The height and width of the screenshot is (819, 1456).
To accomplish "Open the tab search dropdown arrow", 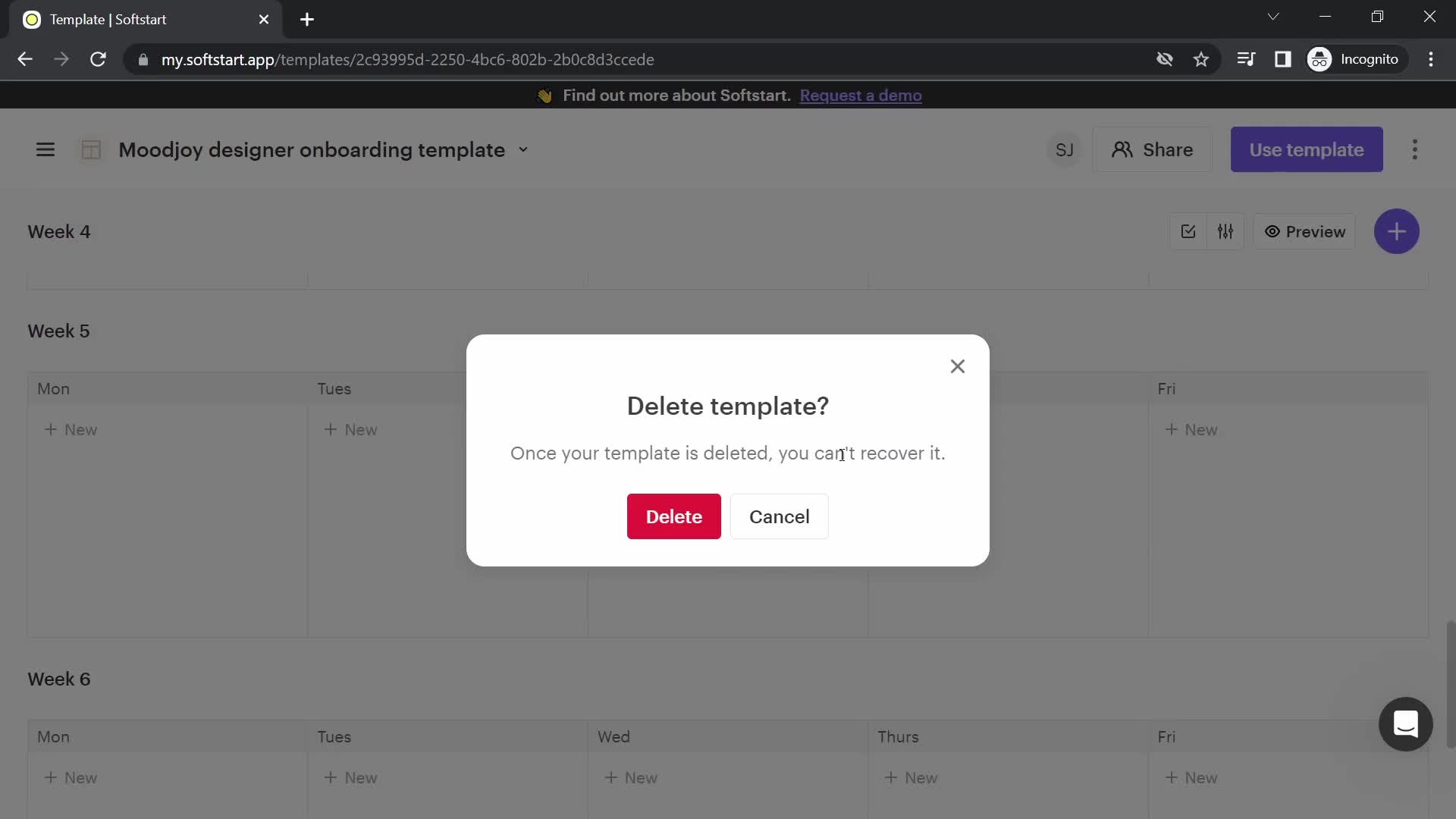I will pyautogui.click(x=1273, y=17).
